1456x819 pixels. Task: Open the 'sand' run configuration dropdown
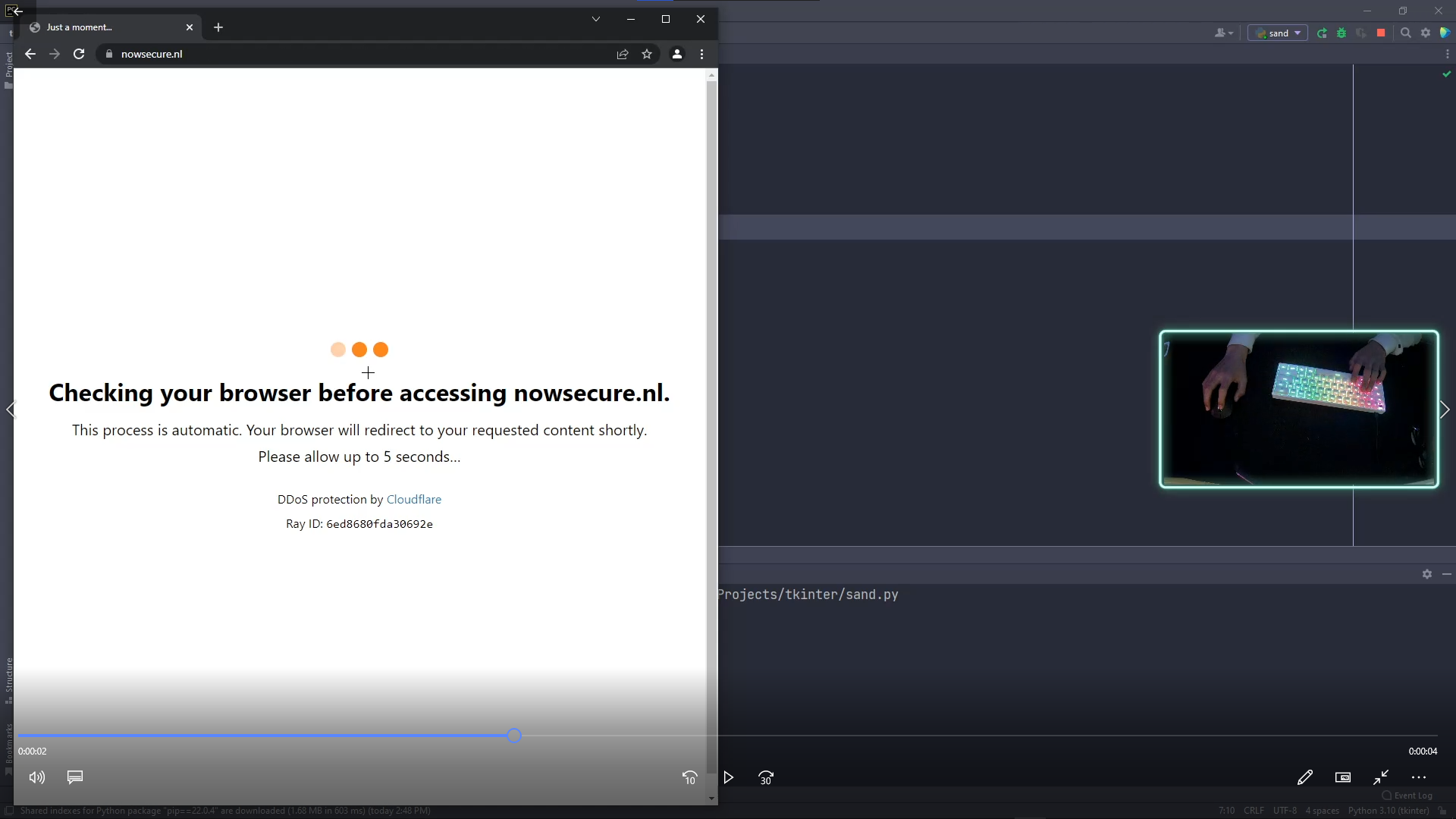pyautogui.click(x=1278, y=33)
